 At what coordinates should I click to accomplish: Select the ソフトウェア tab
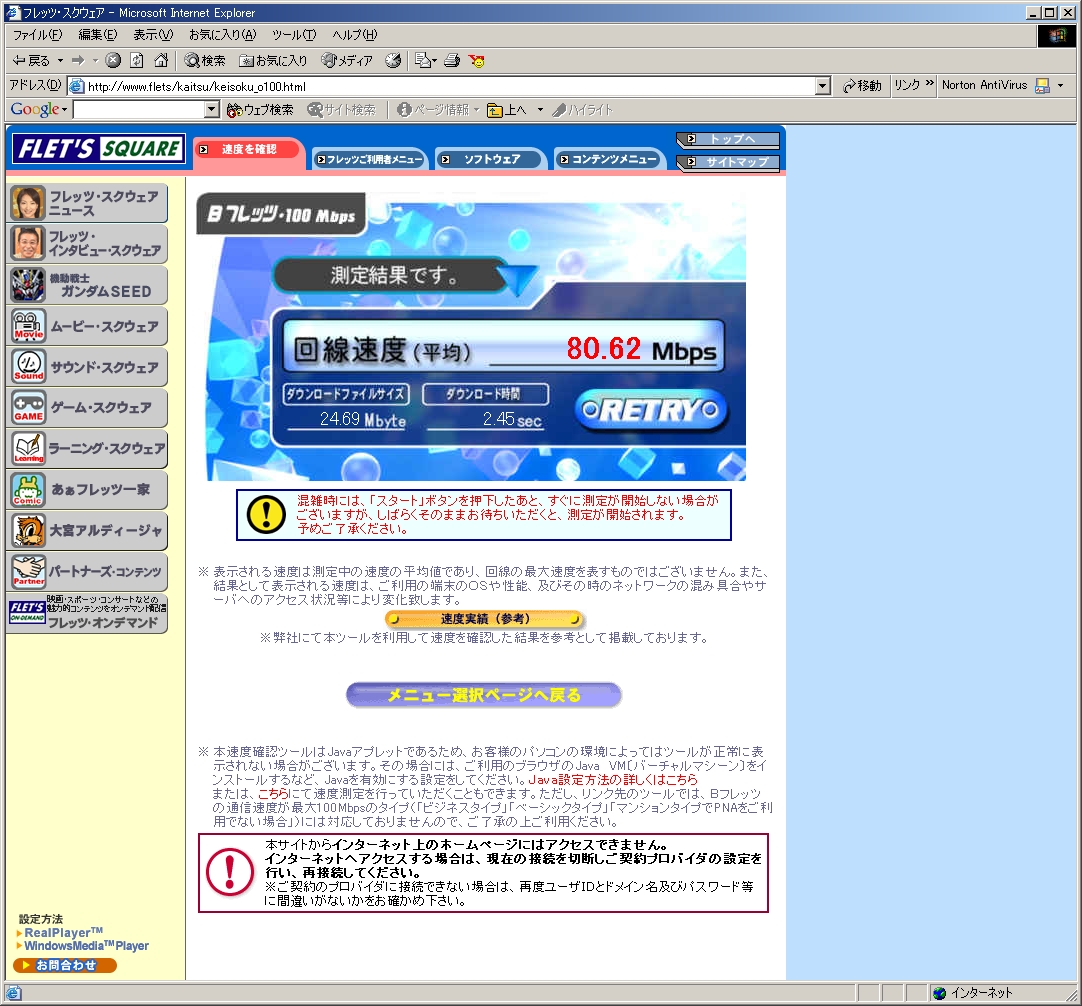pos(491,159)
